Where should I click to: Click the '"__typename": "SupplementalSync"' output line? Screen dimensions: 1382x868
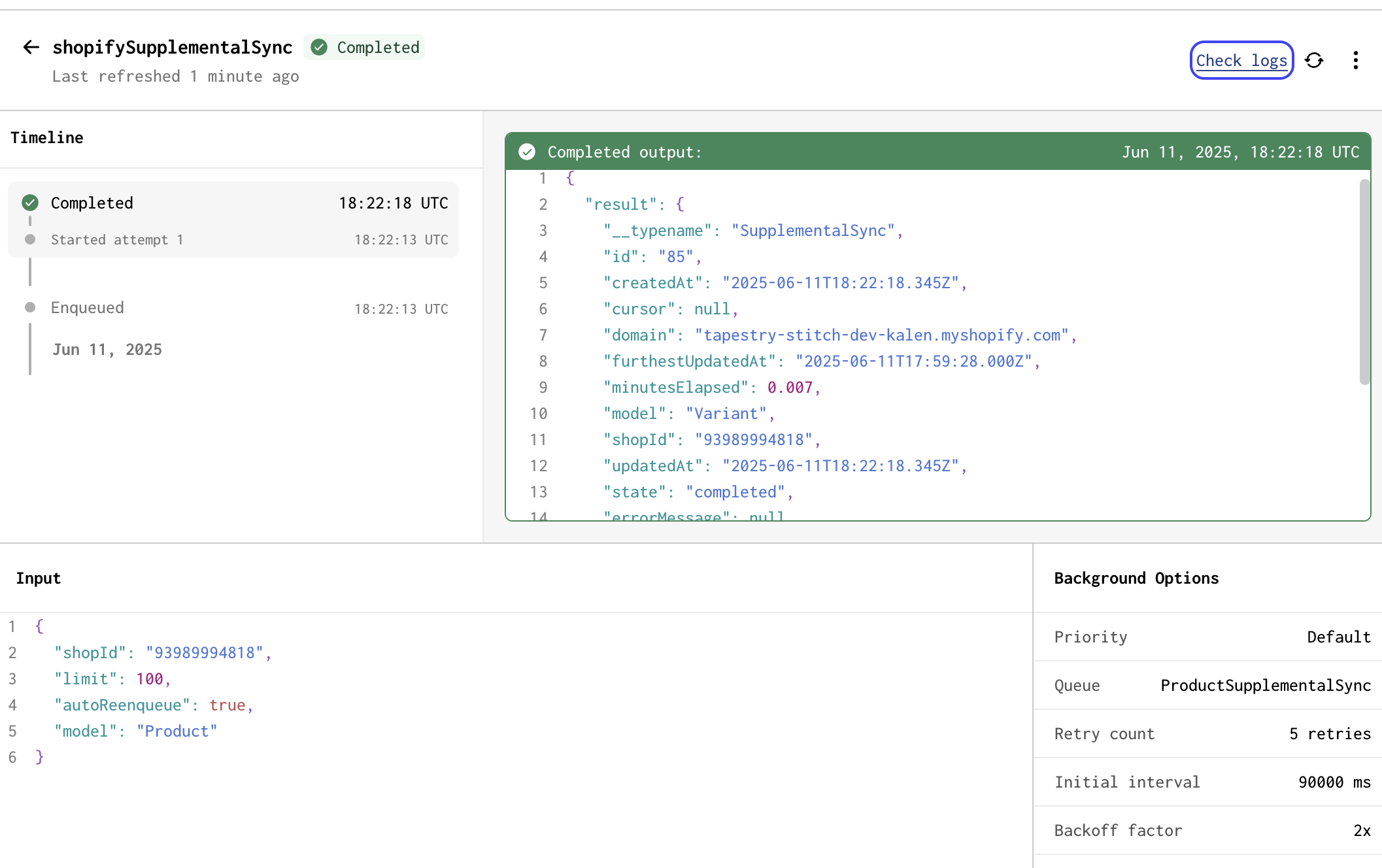753,231
